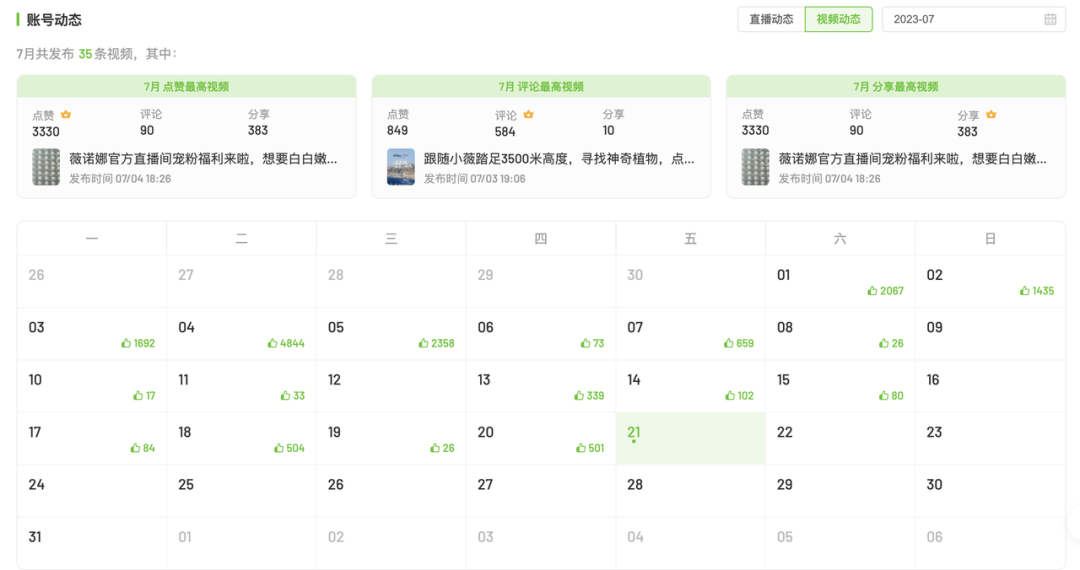Click thumbs-up icon on July 04

272,343
